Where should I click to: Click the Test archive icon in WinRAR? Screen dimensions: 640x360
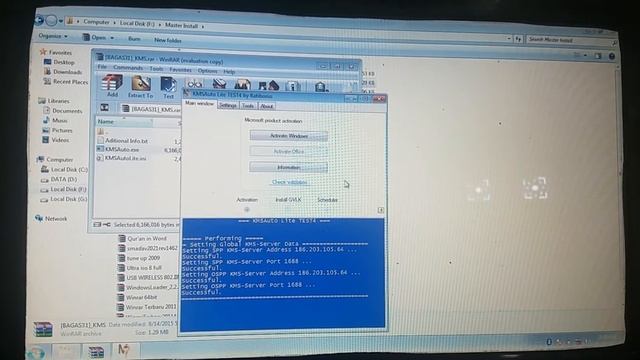[168, 87]
